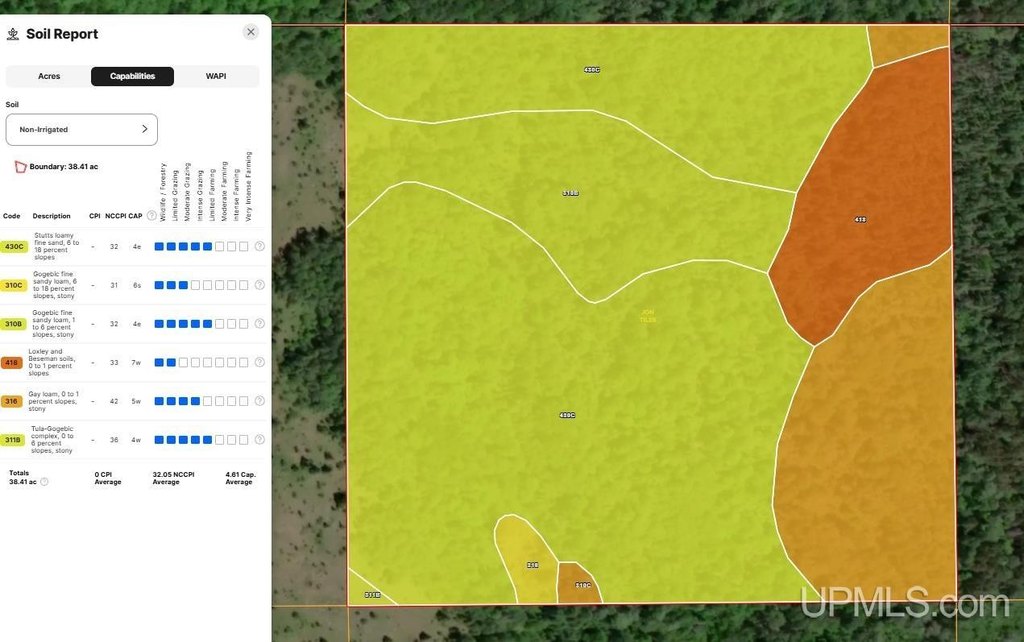1024x642 pixels.
Task: Switch to the WAPI tab
Action: (x=216, y=76)
